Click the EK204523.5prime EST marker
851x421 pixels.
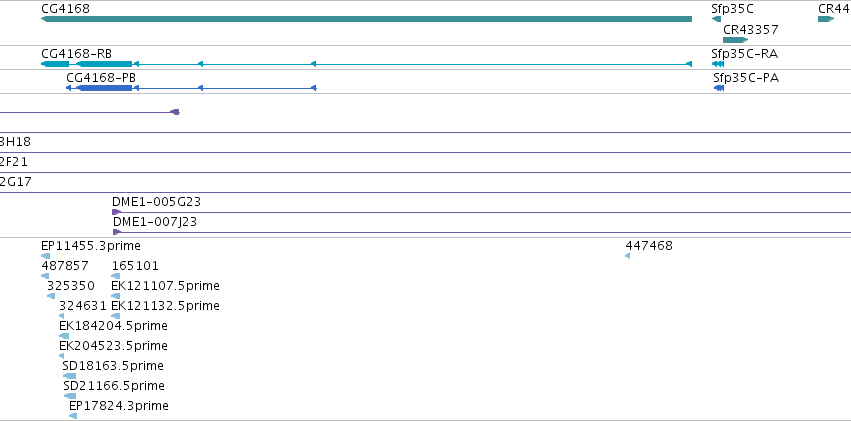[x=61, y=356]
